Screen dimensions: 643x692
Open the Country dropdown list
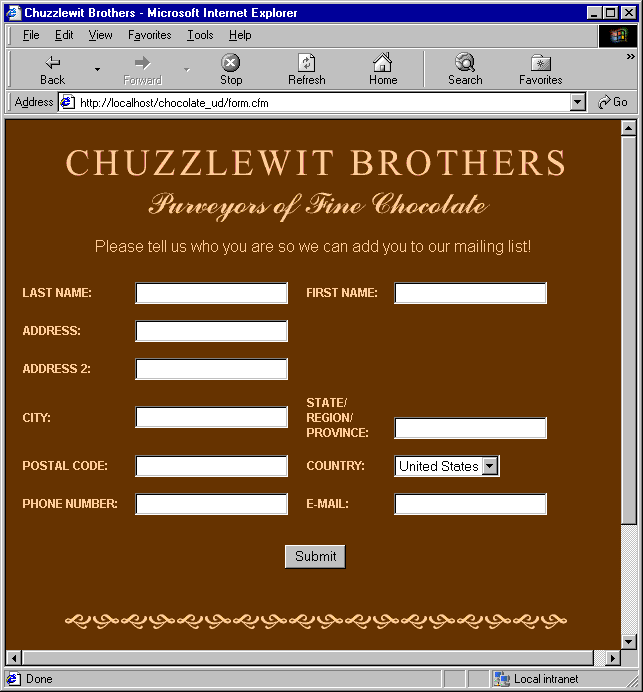coord(490,466)
